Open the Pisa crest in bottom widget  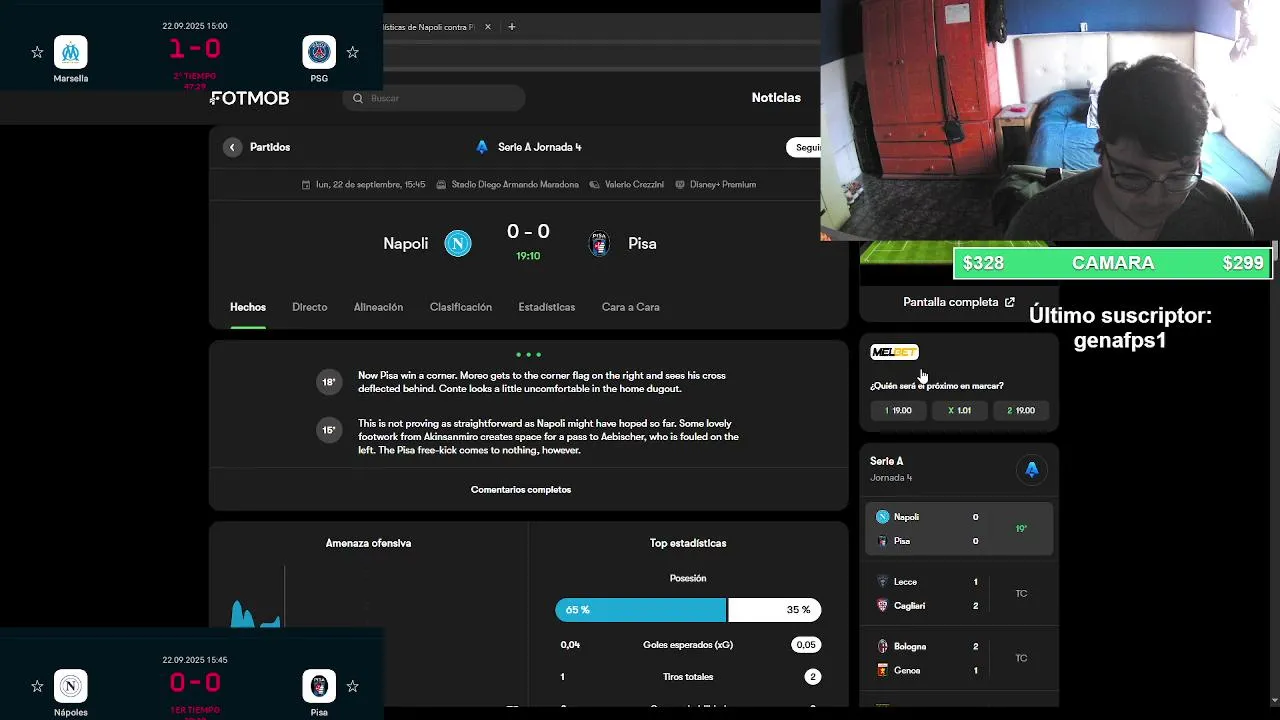pos(319,686)
